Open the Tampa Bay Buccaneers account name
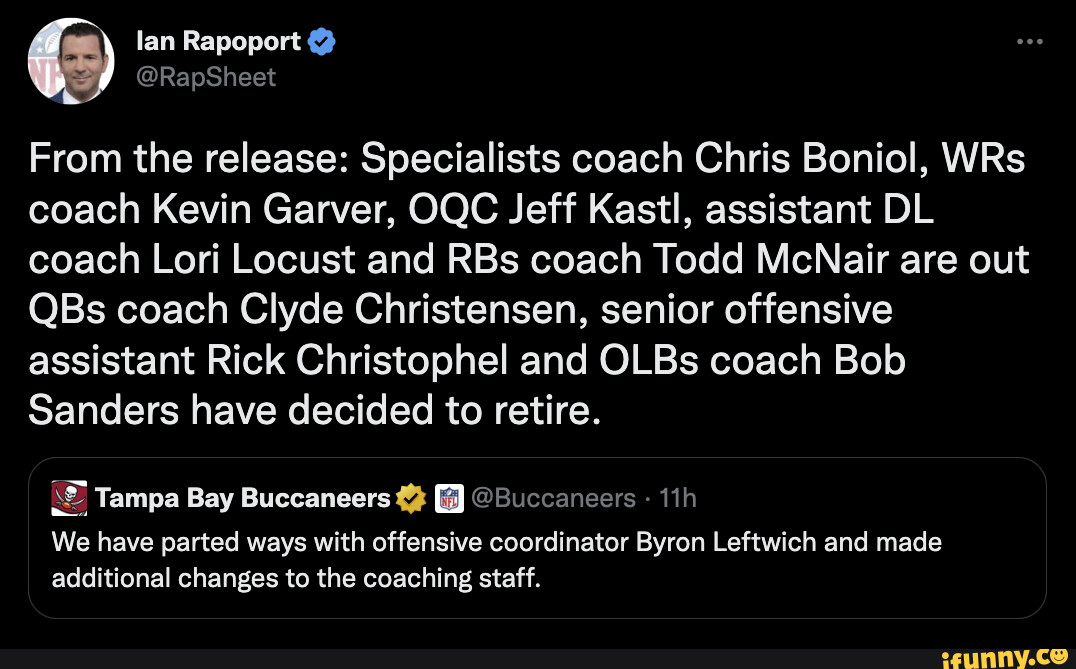Image resolution: width=1076 pixels, height=669 pixels. 243,498
